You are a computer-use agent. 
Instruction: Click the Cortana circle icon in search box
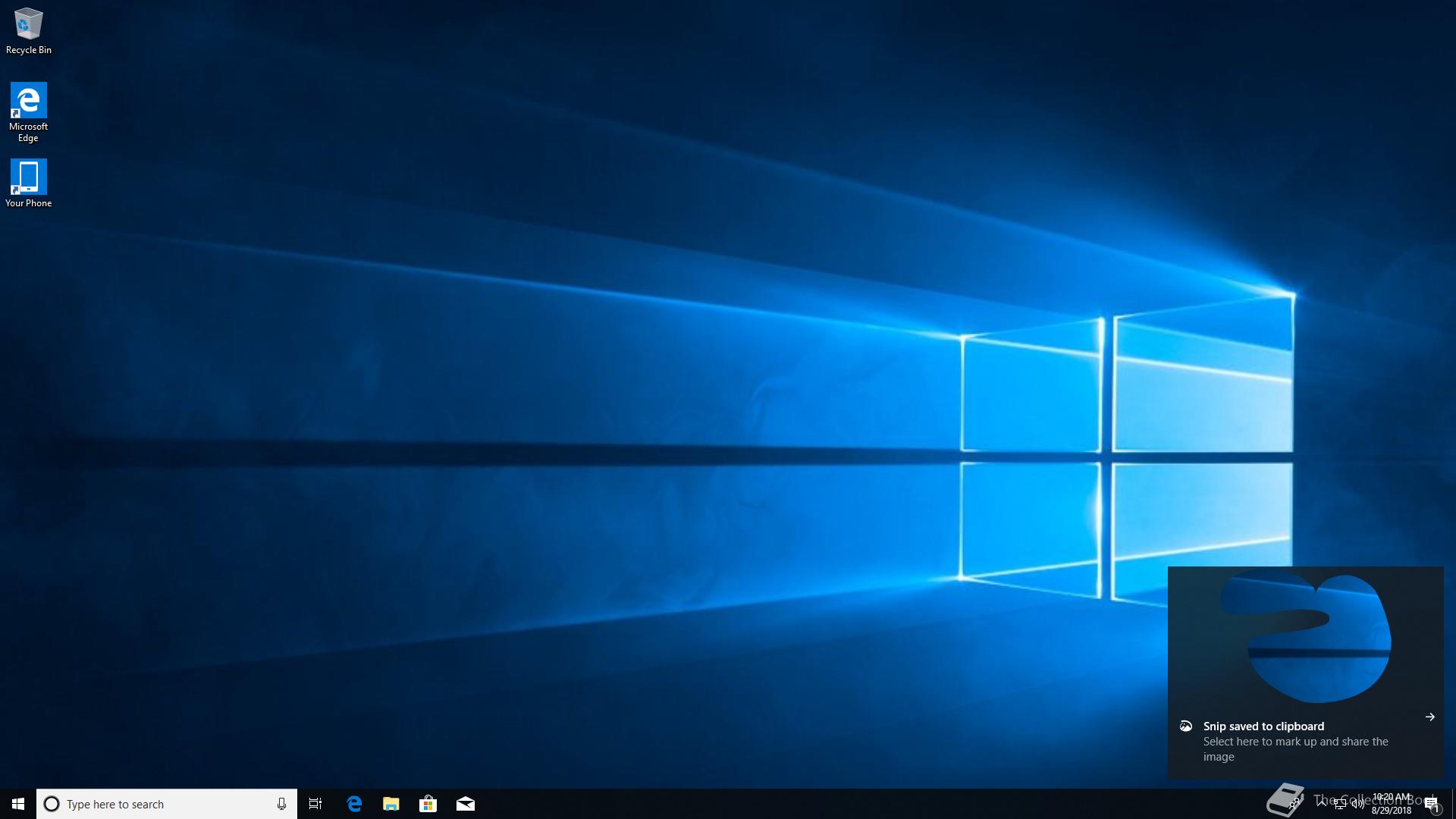coord(52,804)
